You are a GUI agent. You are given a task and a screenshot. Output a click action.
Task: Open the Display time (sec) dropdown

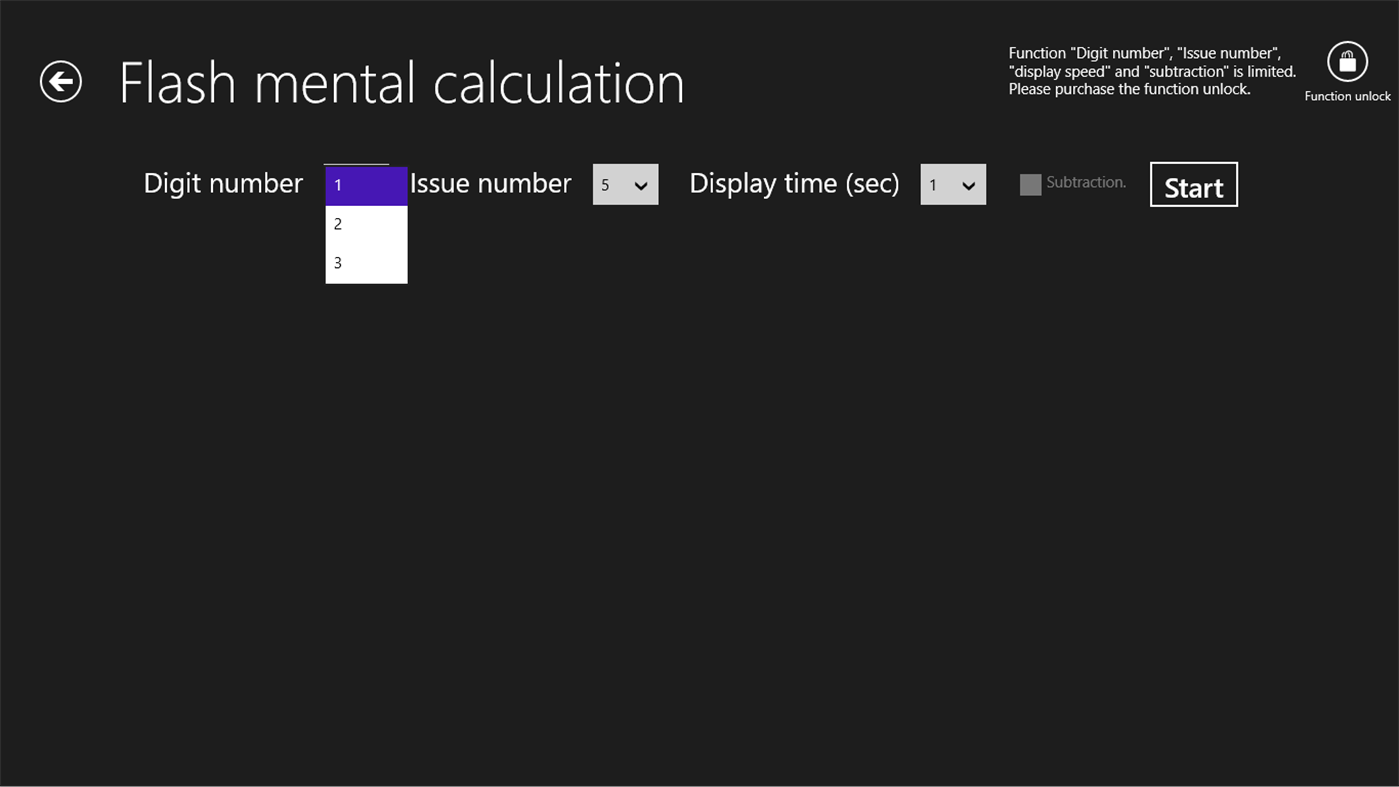pos(952,184)
